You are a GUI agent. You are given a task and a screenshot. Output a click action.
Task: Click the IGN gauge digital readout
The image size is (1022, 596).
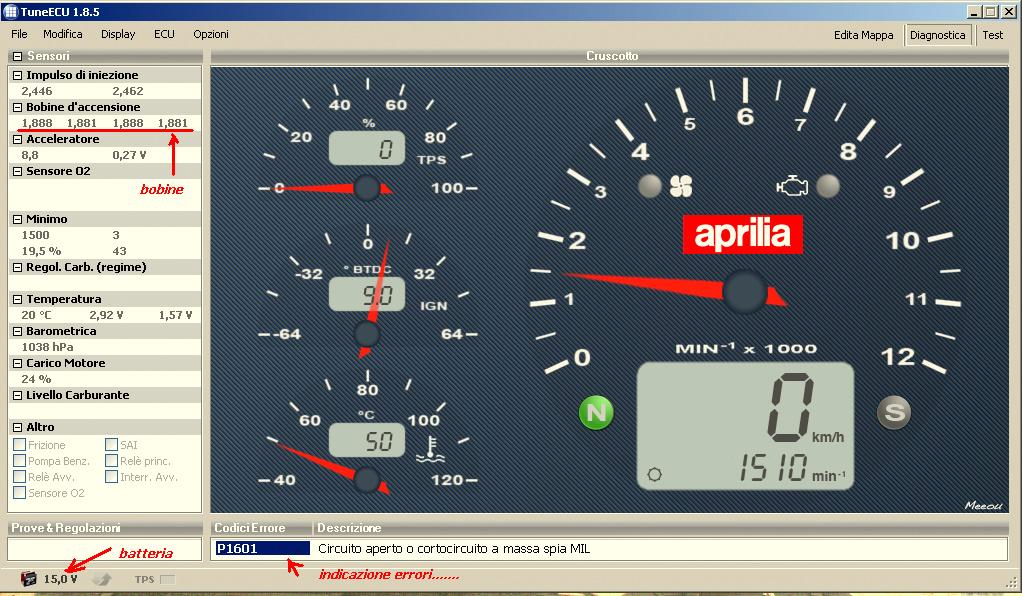point(366,294)
